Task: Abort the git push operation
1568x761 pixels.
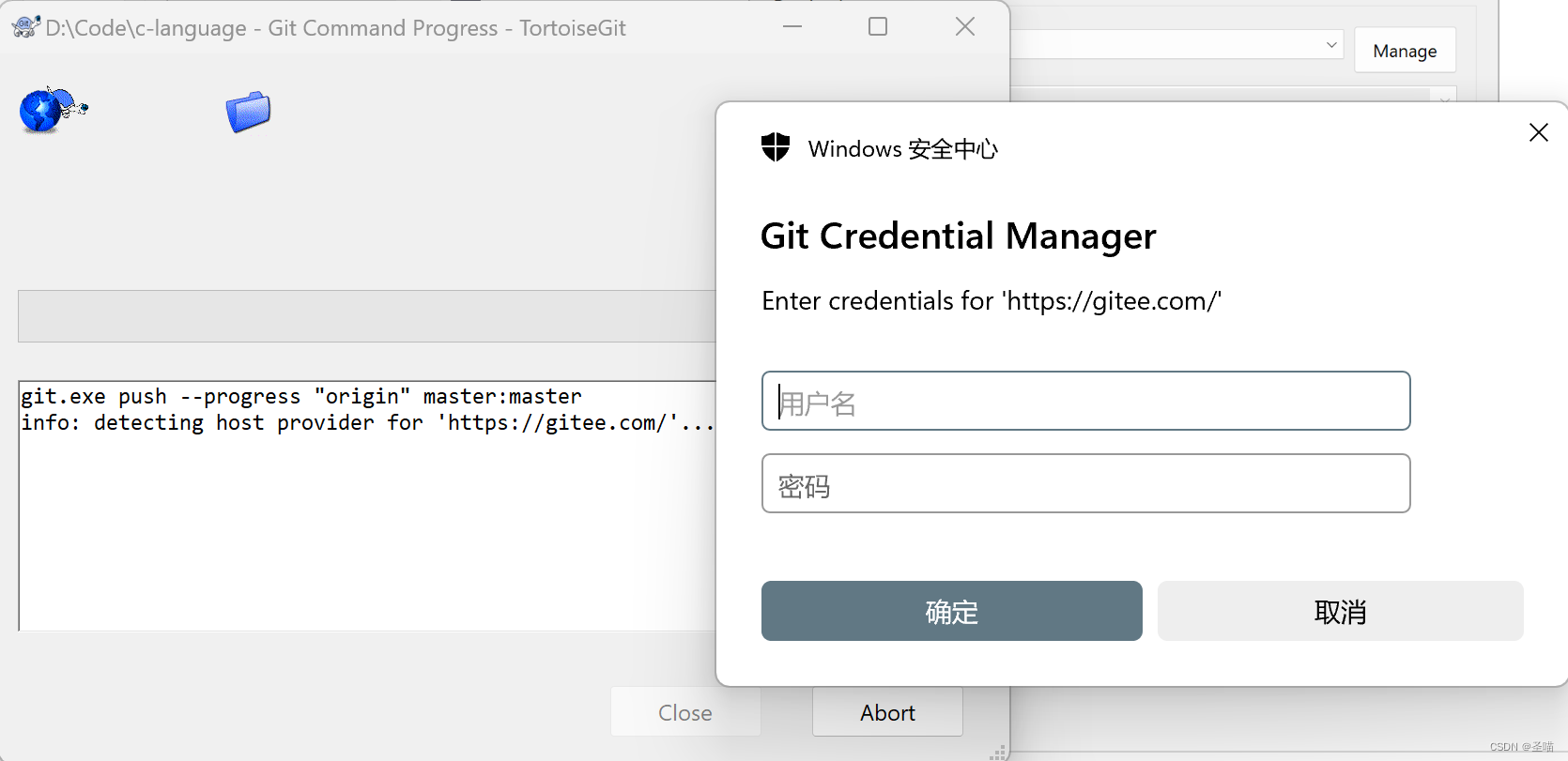Action: point(887,712)
